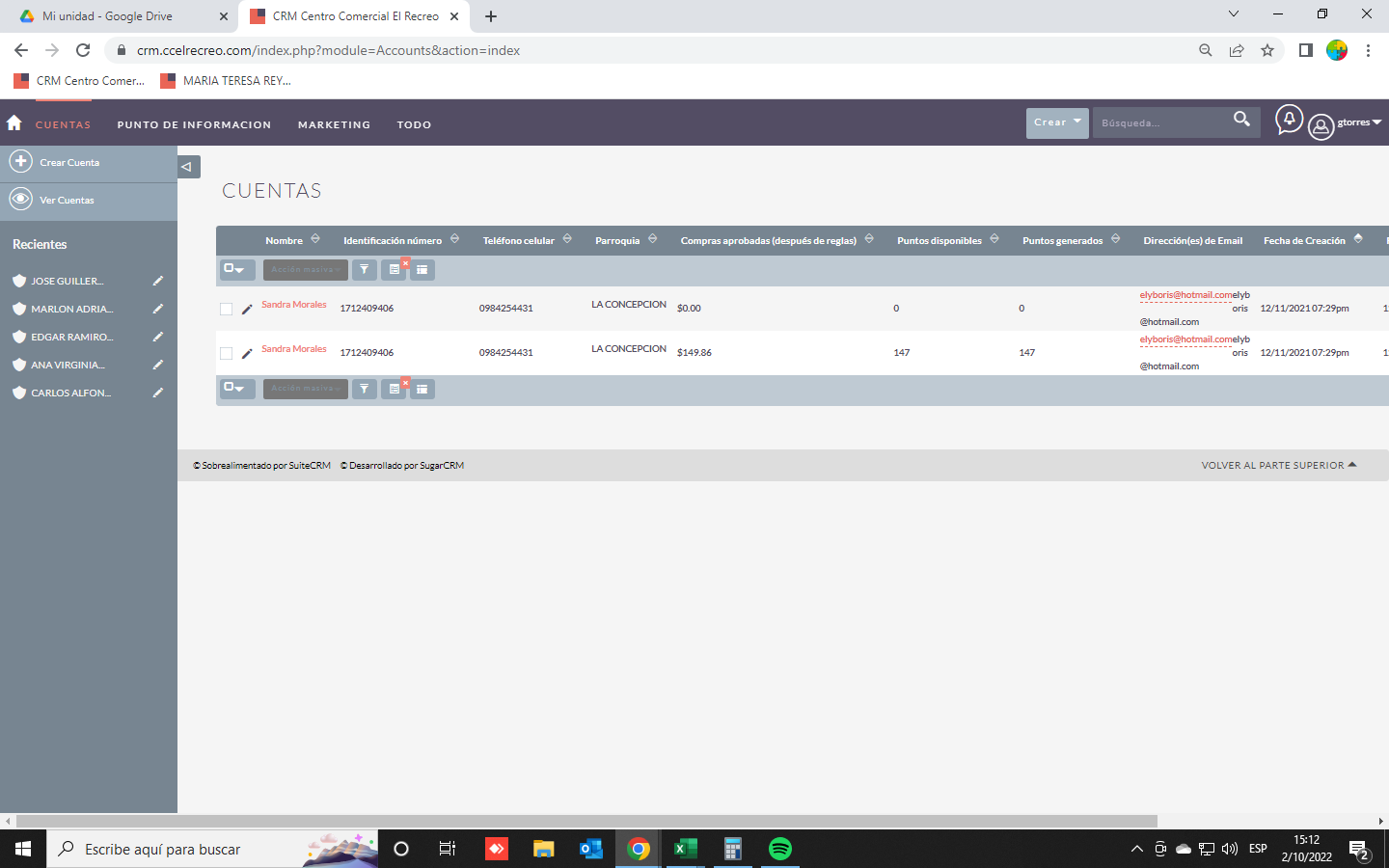Open the CUENTAS module menu
Image resolution: width=1389 pixels, height=868 pixels.
coord(63,125)
